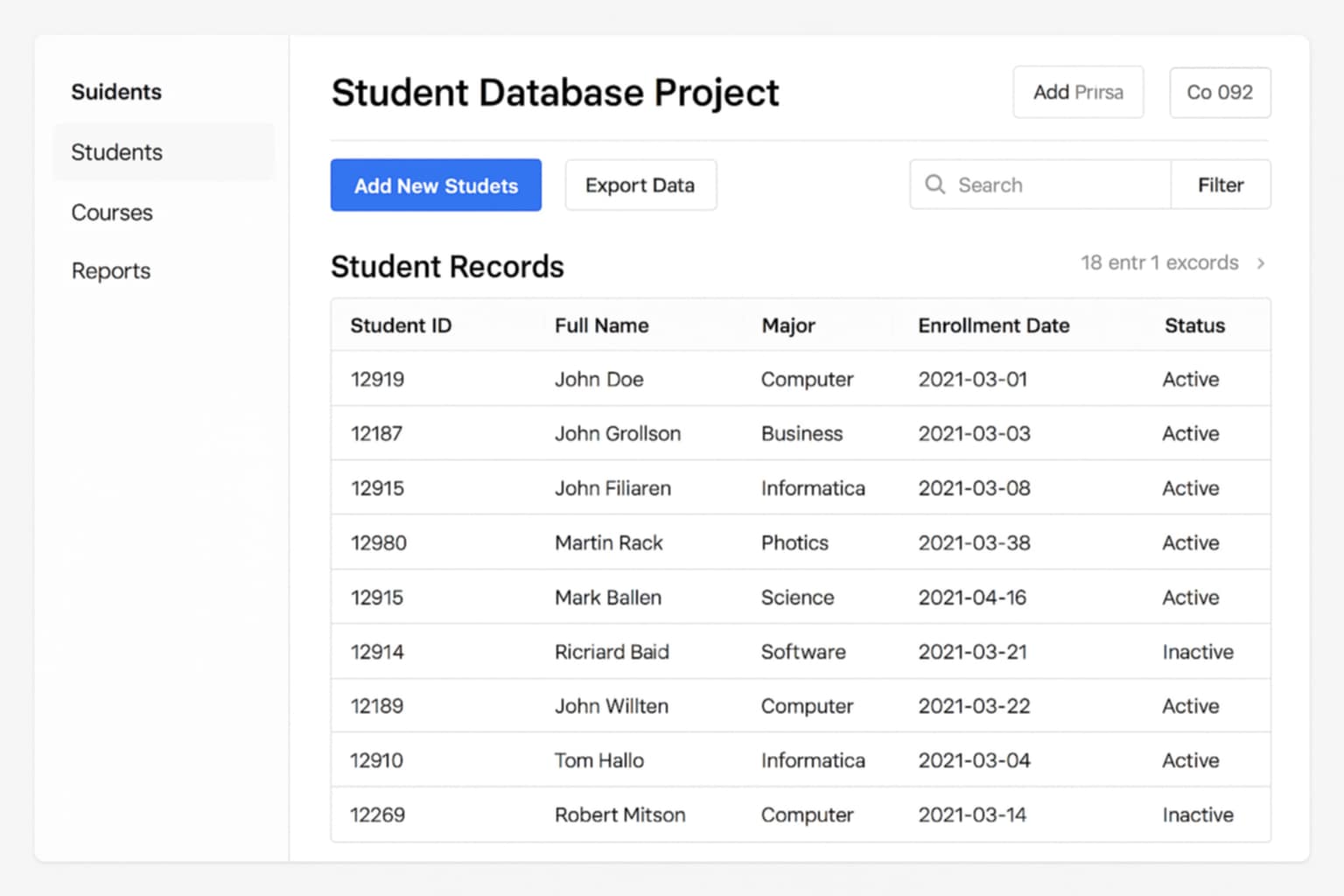Click the Add Prirsa button
1344x896 pixels.
coord(1078,92)
